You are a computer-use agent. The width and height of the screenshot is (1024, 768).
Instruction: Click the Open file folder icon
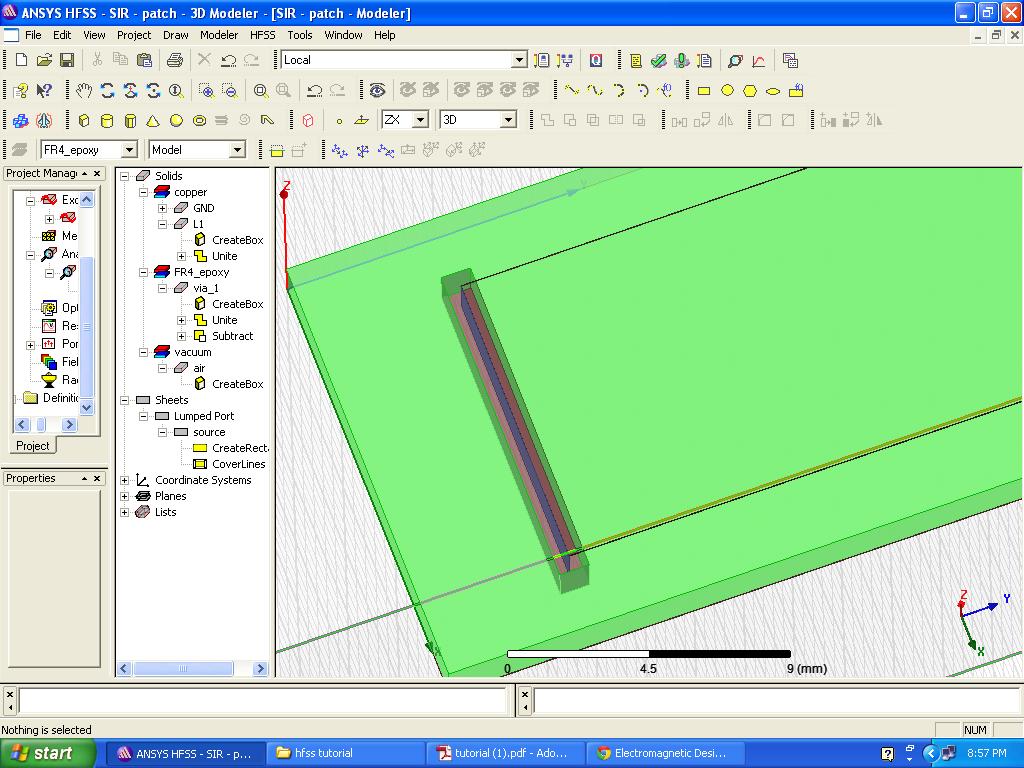click(x=44, y=60)
